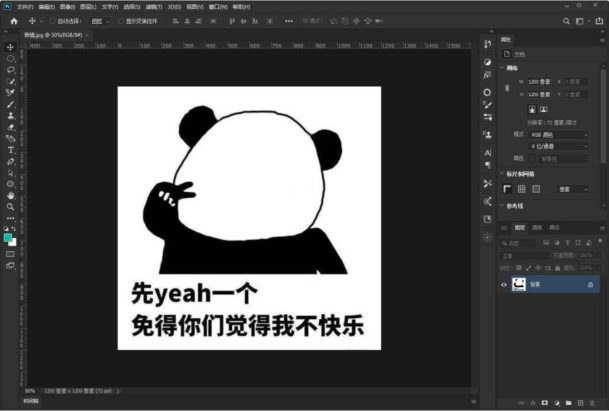Create a new layer

(x=580, y=403)
